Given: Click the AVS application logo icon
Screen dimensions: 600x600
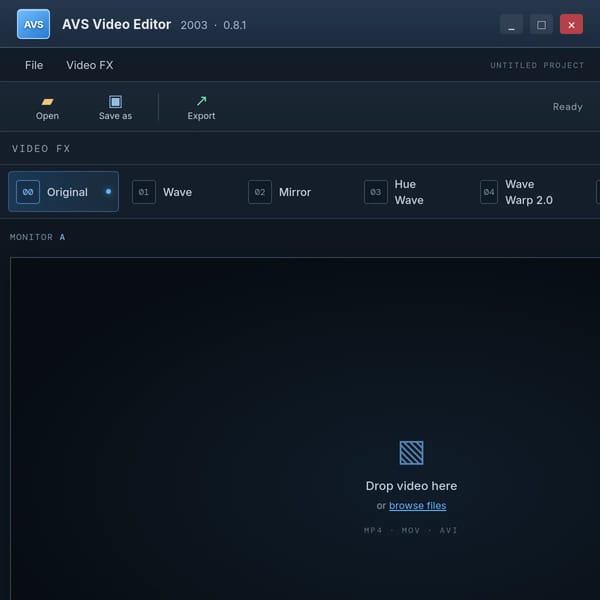Looking at the screenshot, I should pyautogui.click(x=33, y=24).
